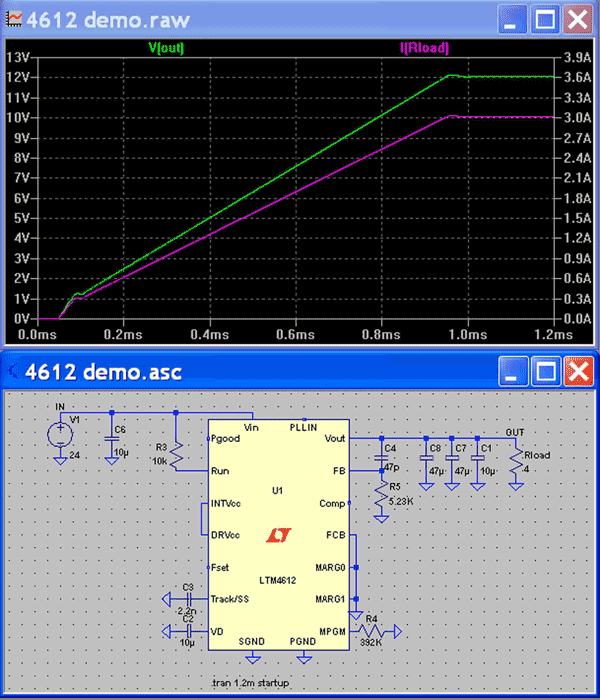The height and width of the screenshot is (700, 600).
Task: Click the 392K value of R4
Action: click(x=371, y=643)
